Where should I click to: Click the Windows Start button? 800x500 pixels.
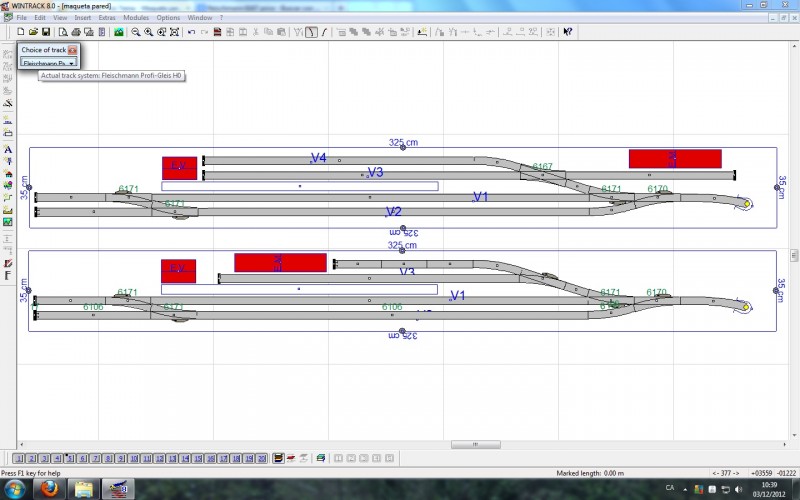point(13,490)
